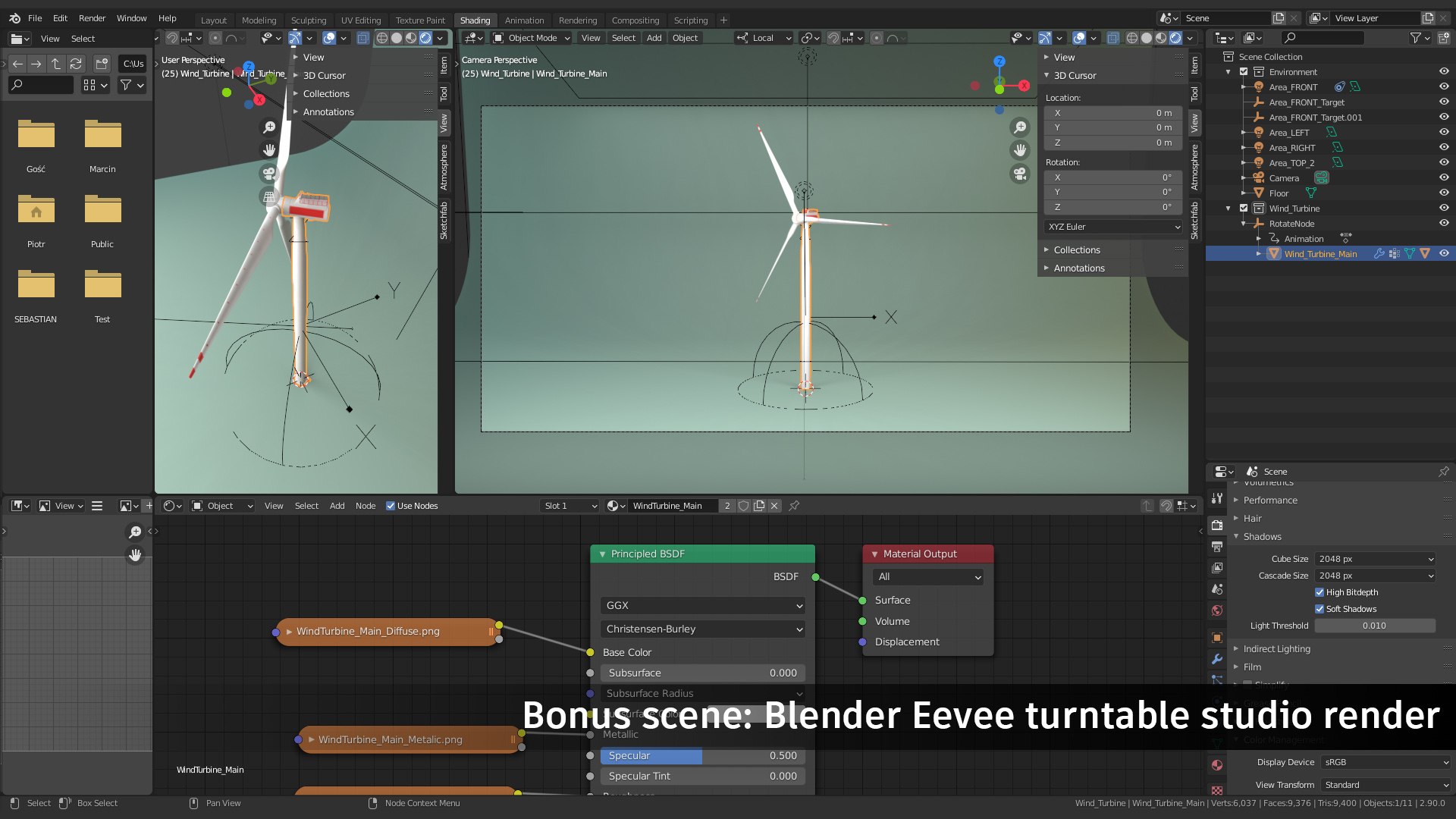Open the Material properties tab icon

tap(1217, 765)
